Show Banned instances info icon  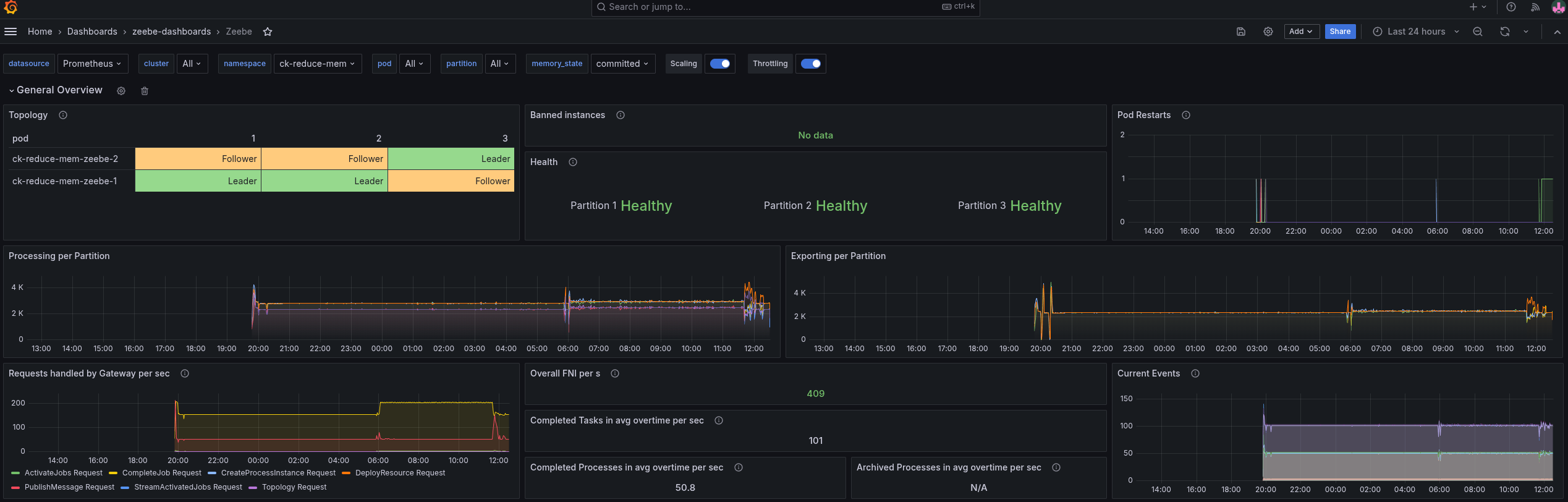coord(620,115)
